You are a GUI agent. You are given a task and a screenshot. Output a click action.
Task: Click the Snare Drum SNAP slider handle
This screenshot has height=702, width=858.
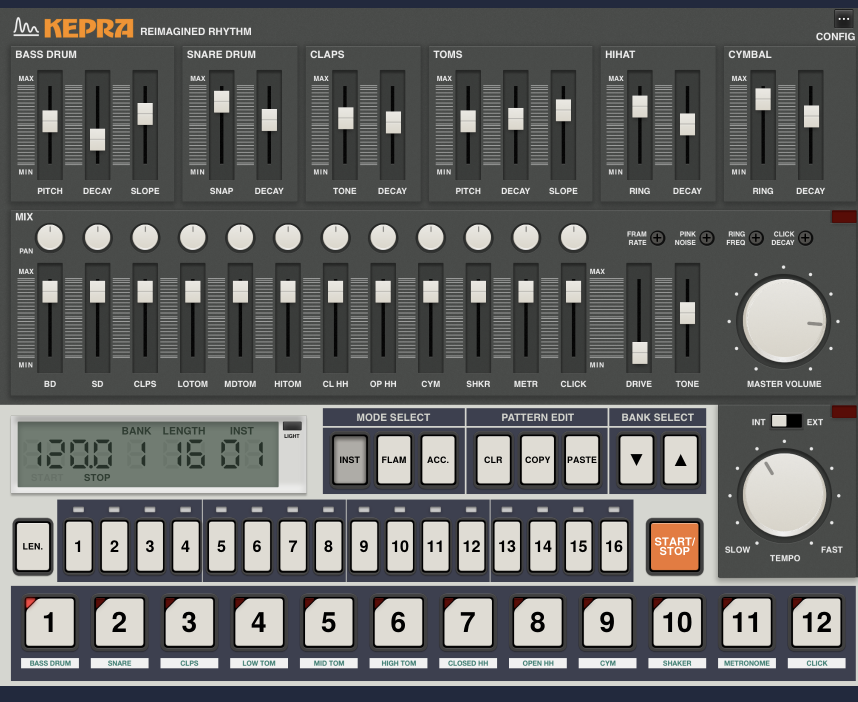[222, 102]
